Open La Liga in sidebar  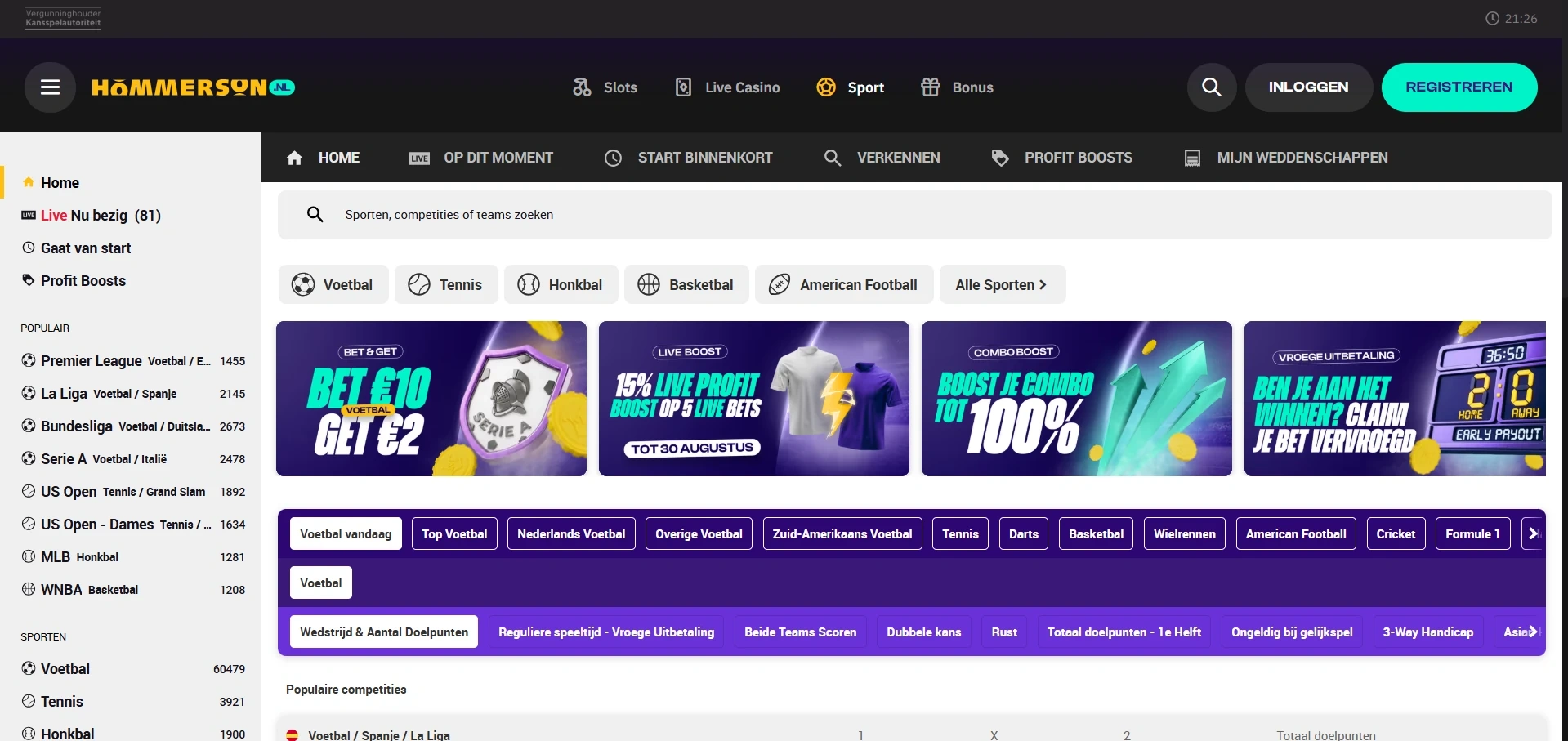coord(131,393)
